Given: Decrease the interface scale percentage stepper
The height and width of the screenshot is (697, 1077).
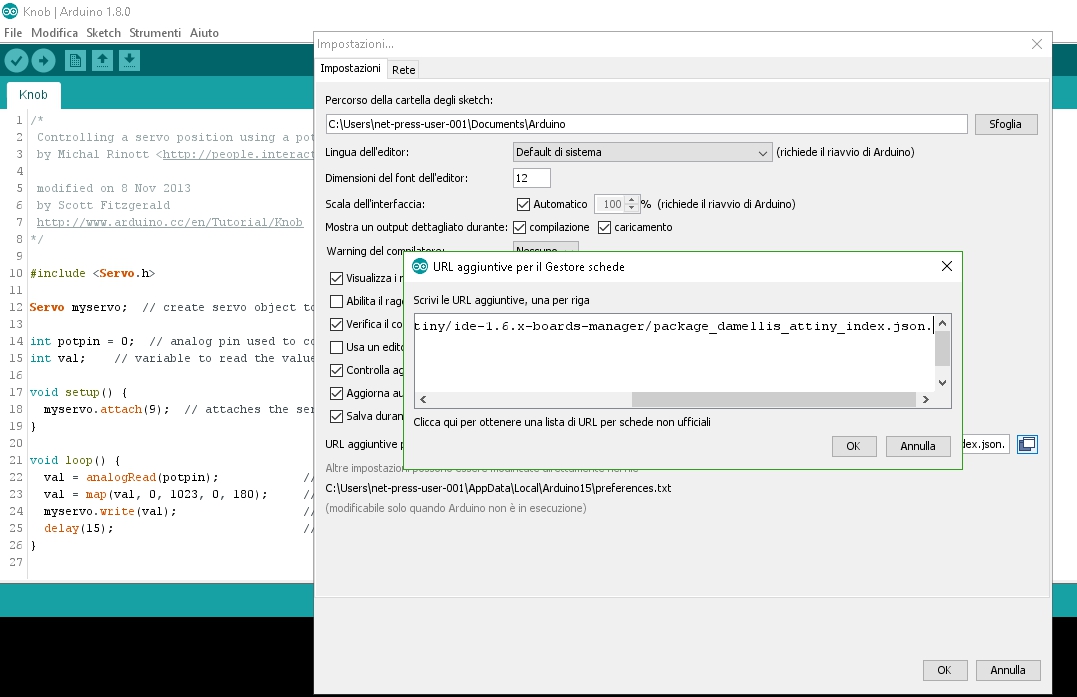Looking at the screenshot, I should pos(631,208).
